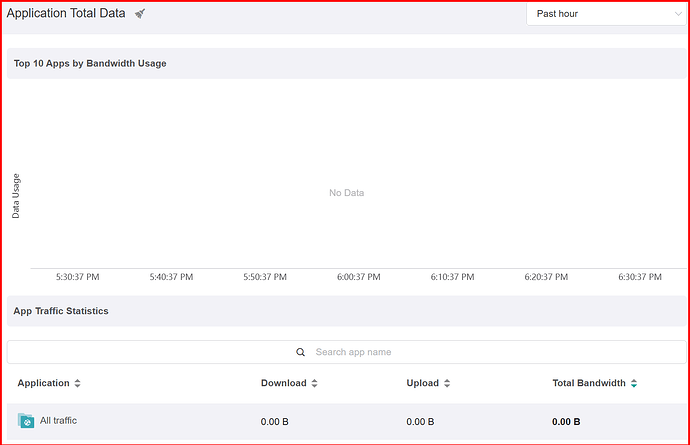Click the clear data broom icon

[140, 14]
